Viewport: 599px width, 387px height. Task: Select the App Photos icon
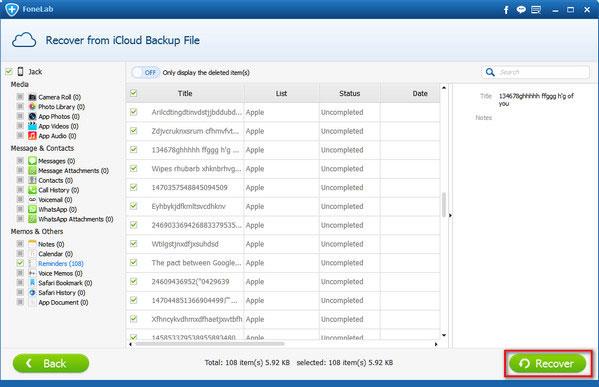32,116
